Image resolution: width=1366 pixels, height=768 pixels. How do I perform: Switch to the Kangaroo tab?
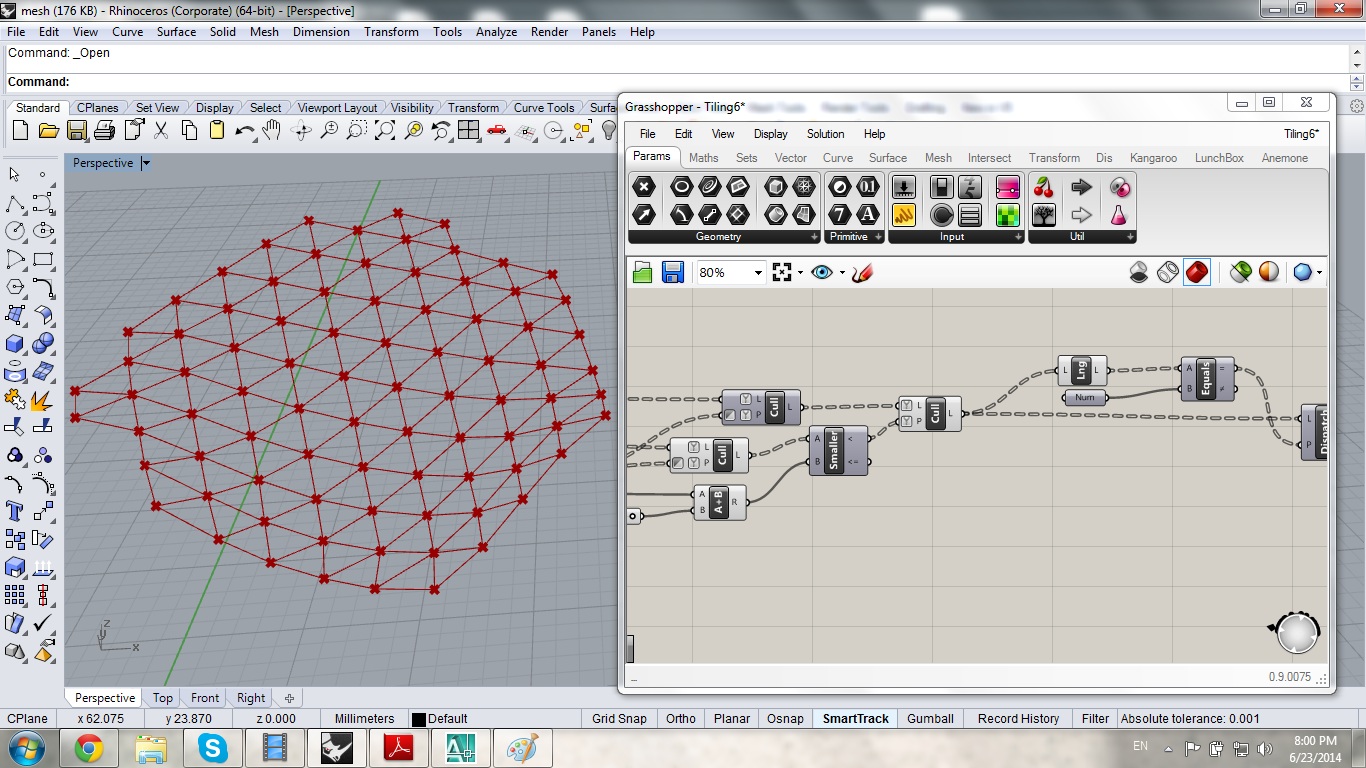point(1153,158)
